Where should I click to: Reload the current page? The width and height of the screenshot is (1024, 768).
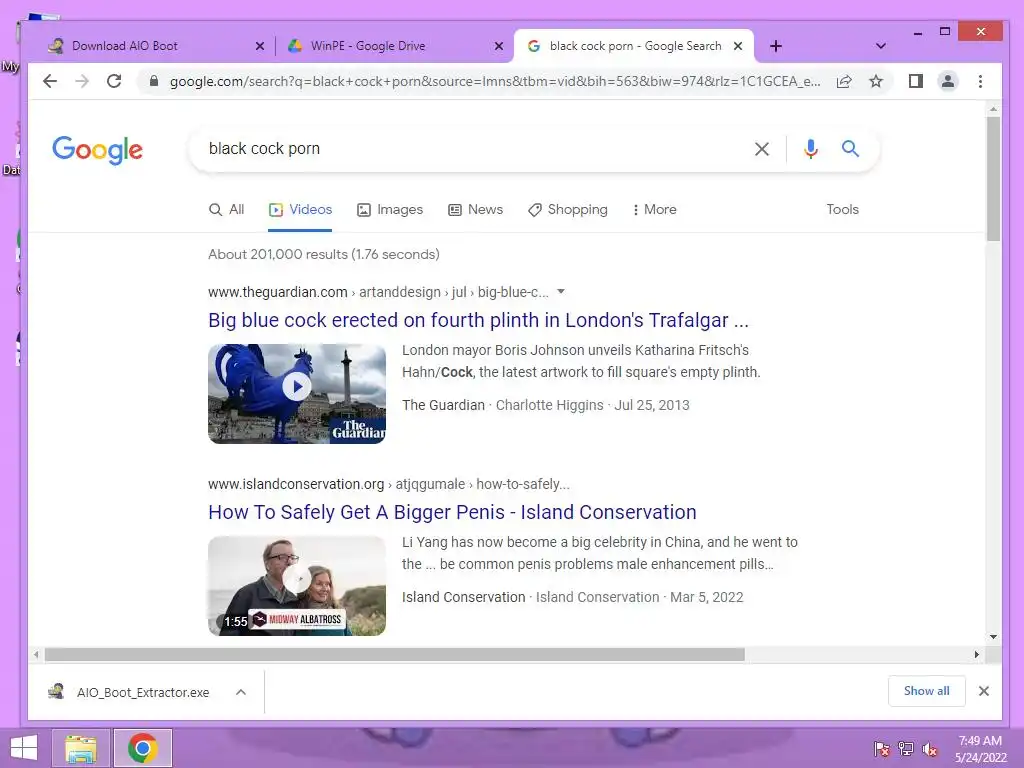pyautogui.click(x=114, y=81)
